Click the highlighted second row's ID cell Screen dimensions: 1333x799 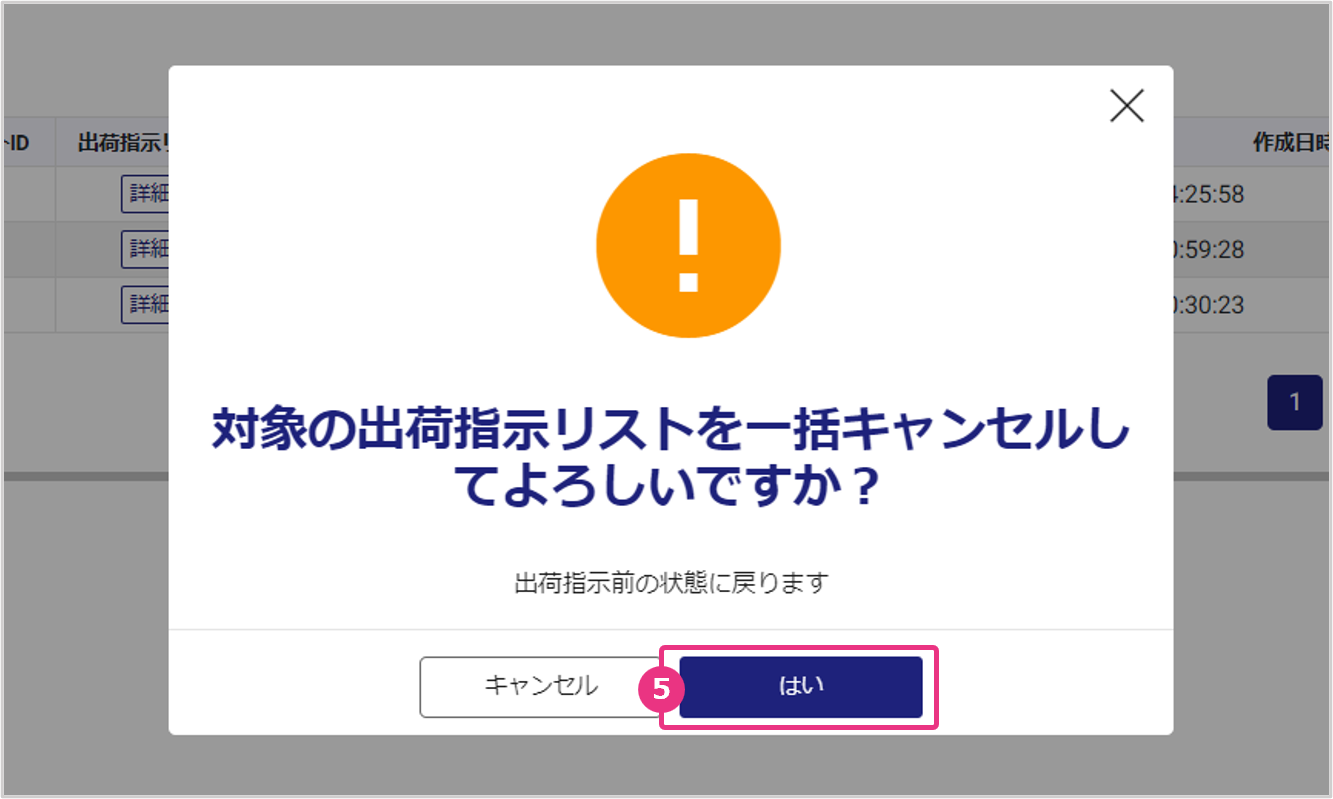pos(29,249)
